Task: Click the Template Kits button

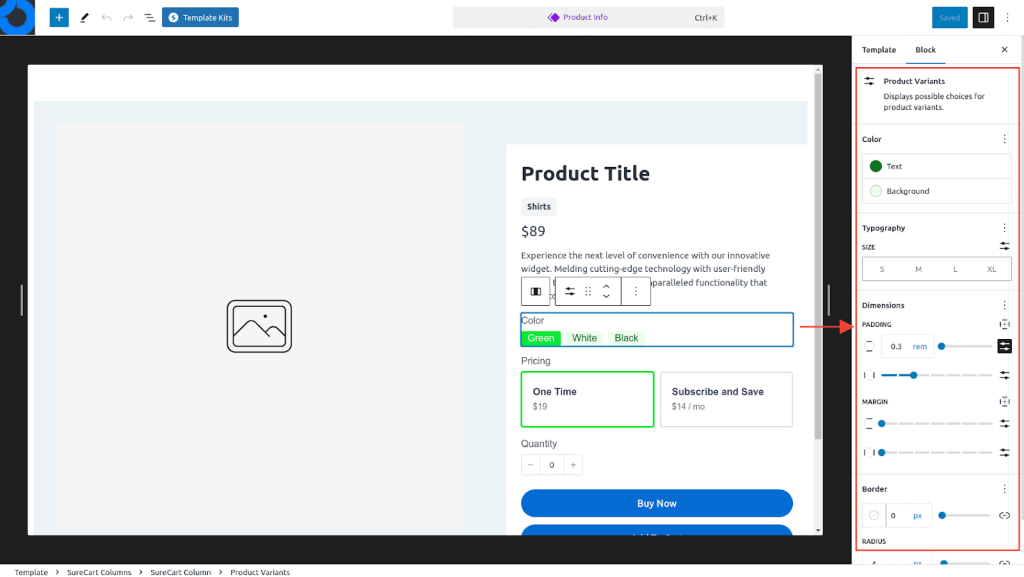Action: 200,18
